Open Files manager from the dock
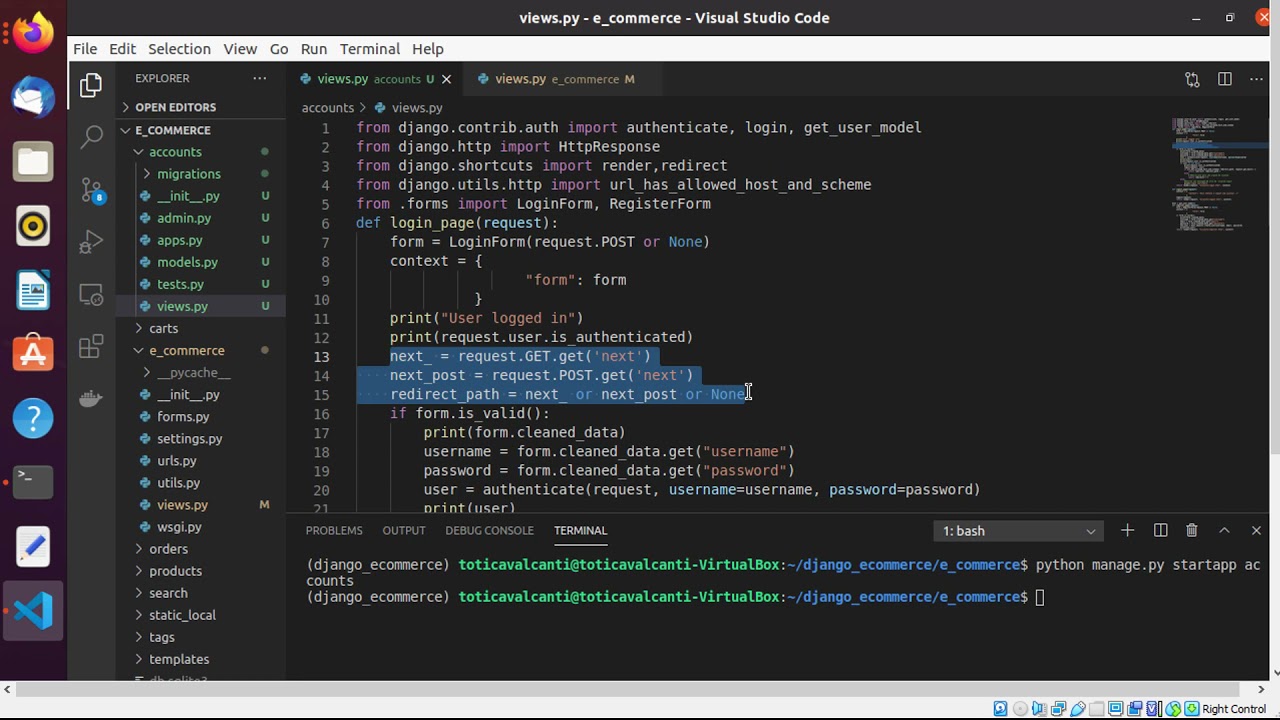The width and height of the screenshot is (1280, 720). coord(33,161)
